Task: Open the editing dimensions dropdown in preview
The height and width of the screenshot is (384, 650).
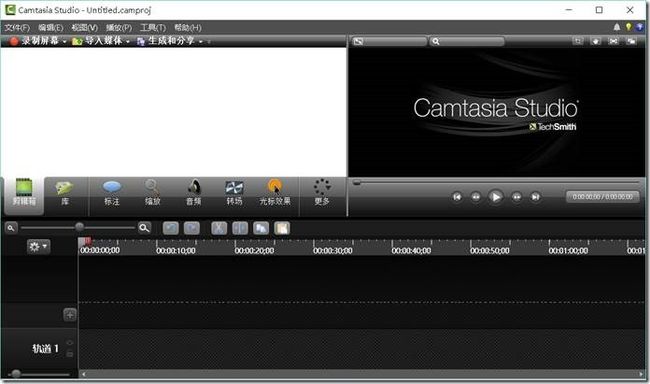Action: pyautogui.click(x=389, y=41)
